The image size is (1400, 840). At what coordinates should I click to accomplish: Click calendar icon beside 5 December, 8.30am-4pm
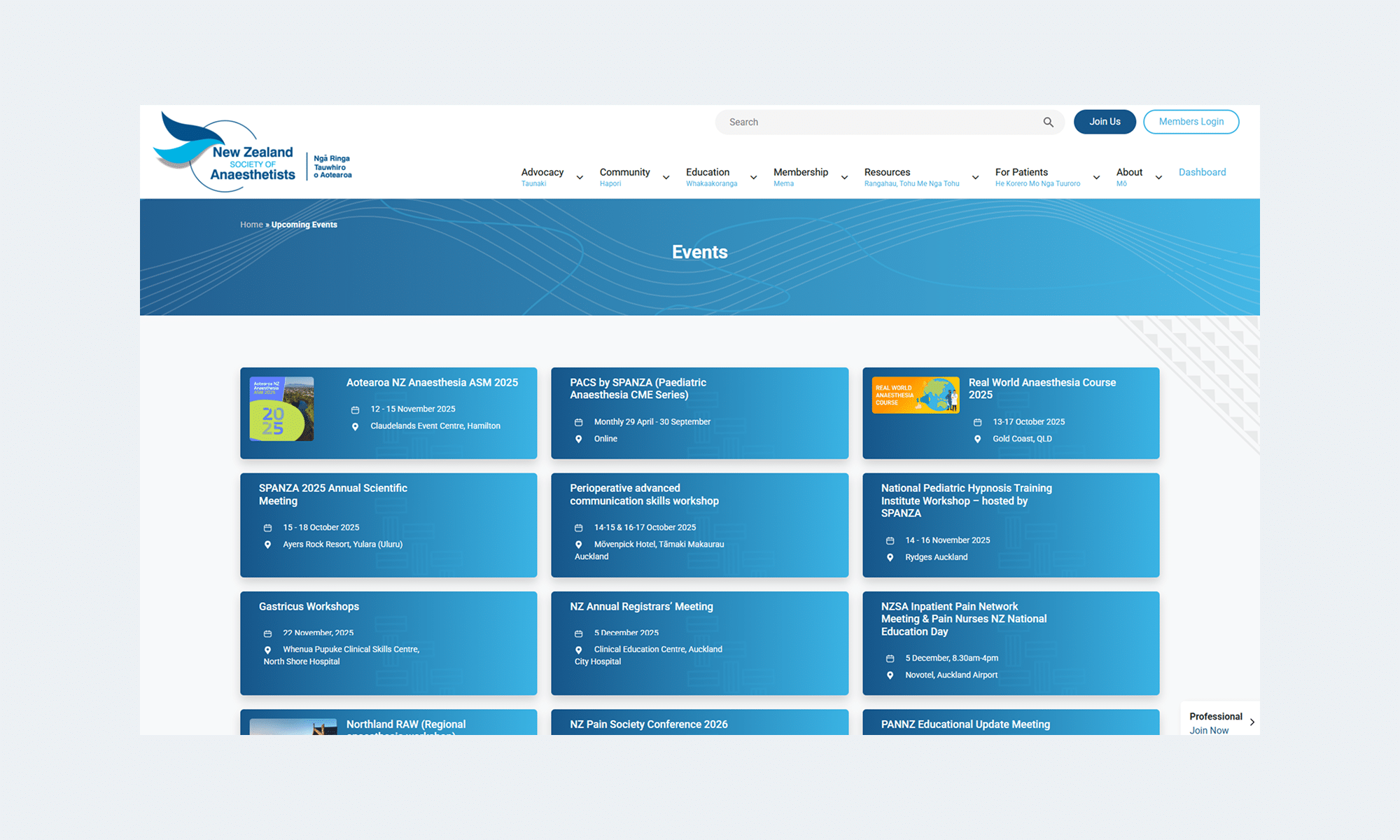(x=890, y=659)
